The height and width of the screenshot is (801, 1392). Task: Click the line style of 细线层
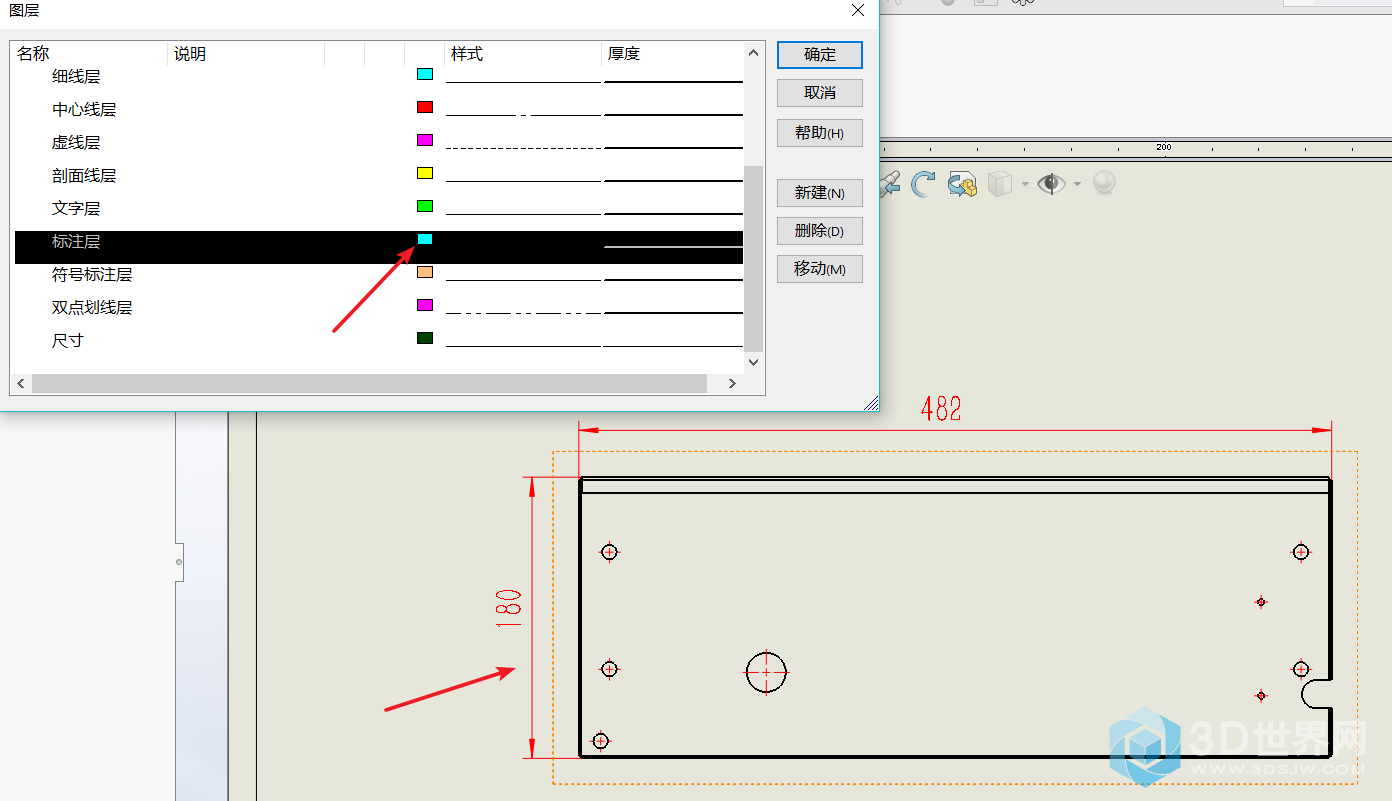click(x=523, y=81)
